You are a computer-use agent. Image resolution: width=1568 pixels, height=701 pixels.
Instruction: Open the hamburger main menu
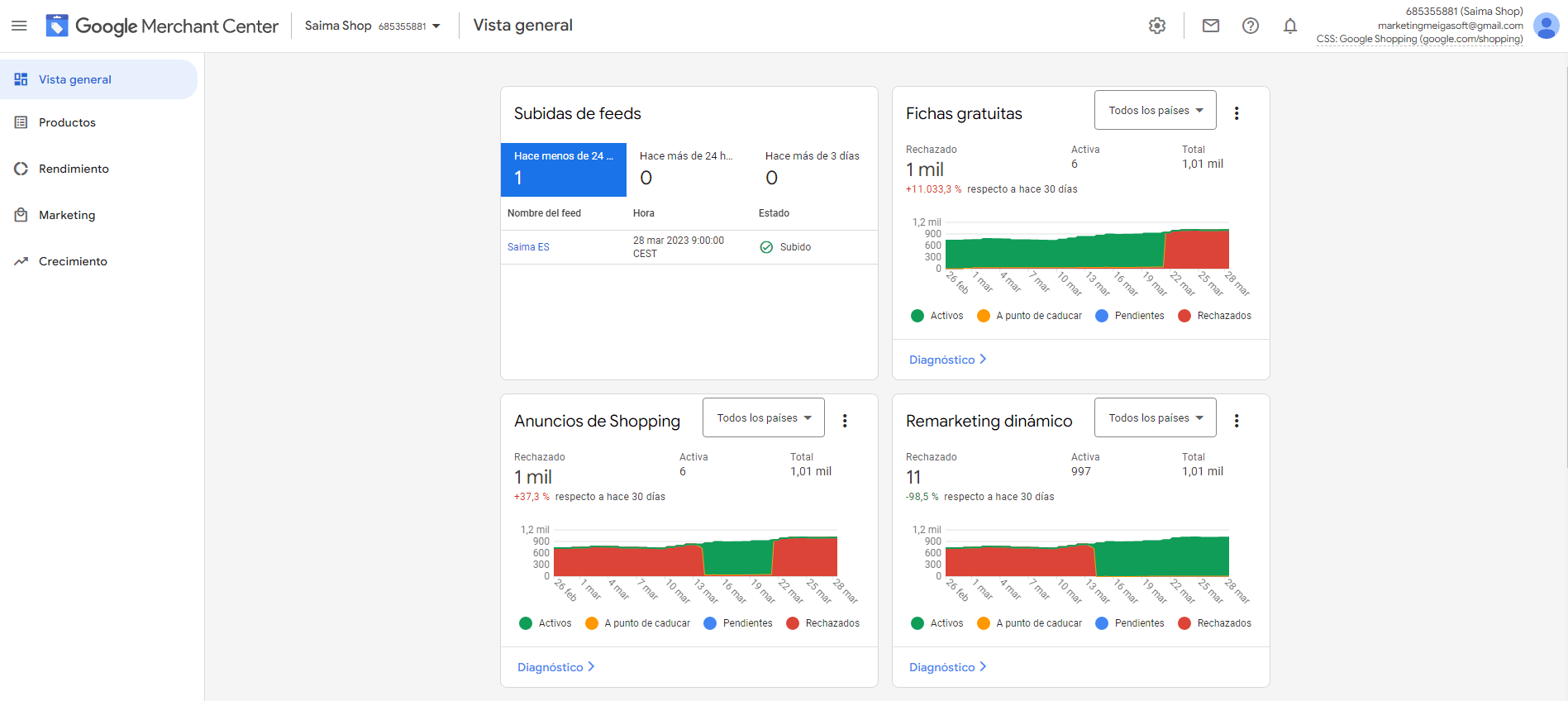19,26
